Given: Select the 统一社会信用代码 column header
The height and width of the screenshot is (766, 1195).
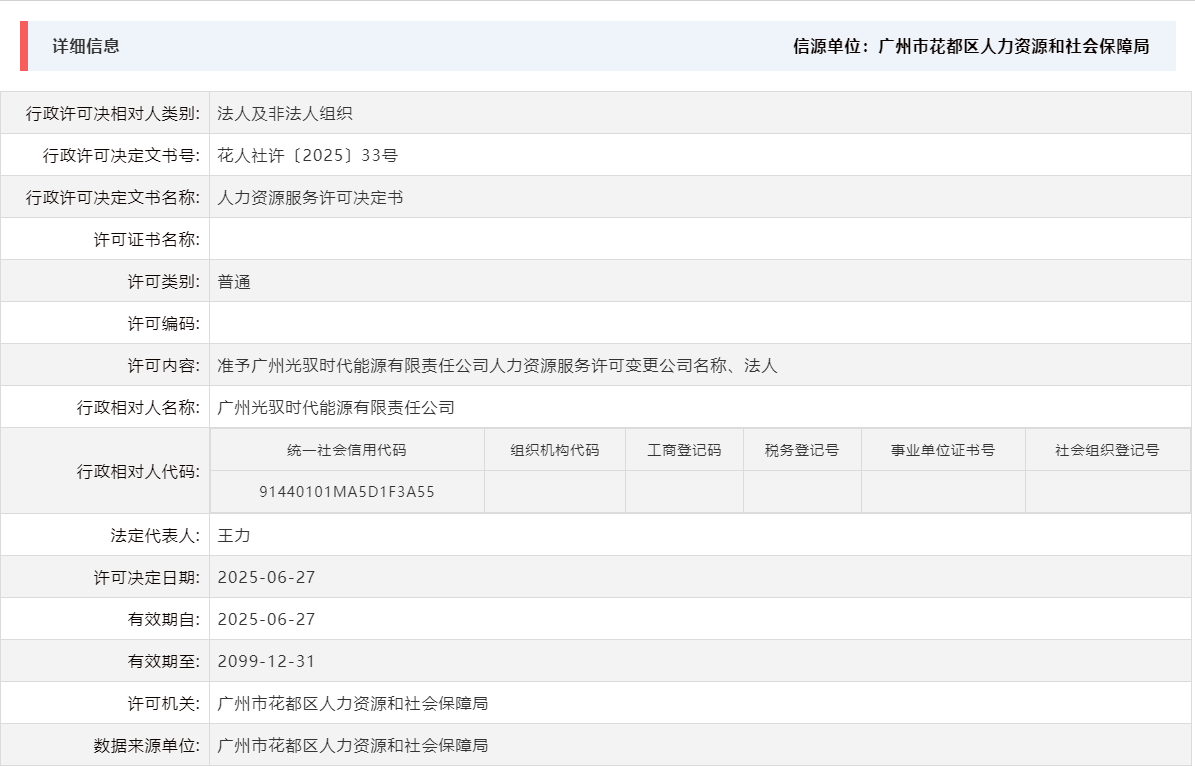Looking at the screenshot, I should click(x=348, y=449).
